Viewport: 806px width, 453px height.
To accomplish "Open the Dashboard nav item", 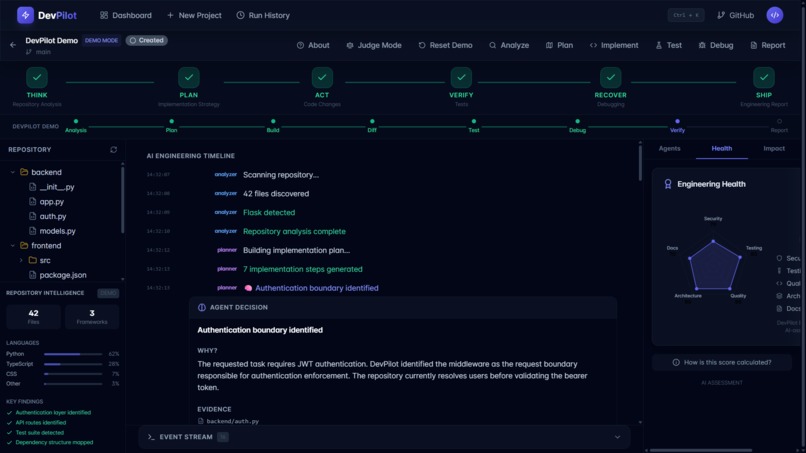I will [x=126, y=15].
